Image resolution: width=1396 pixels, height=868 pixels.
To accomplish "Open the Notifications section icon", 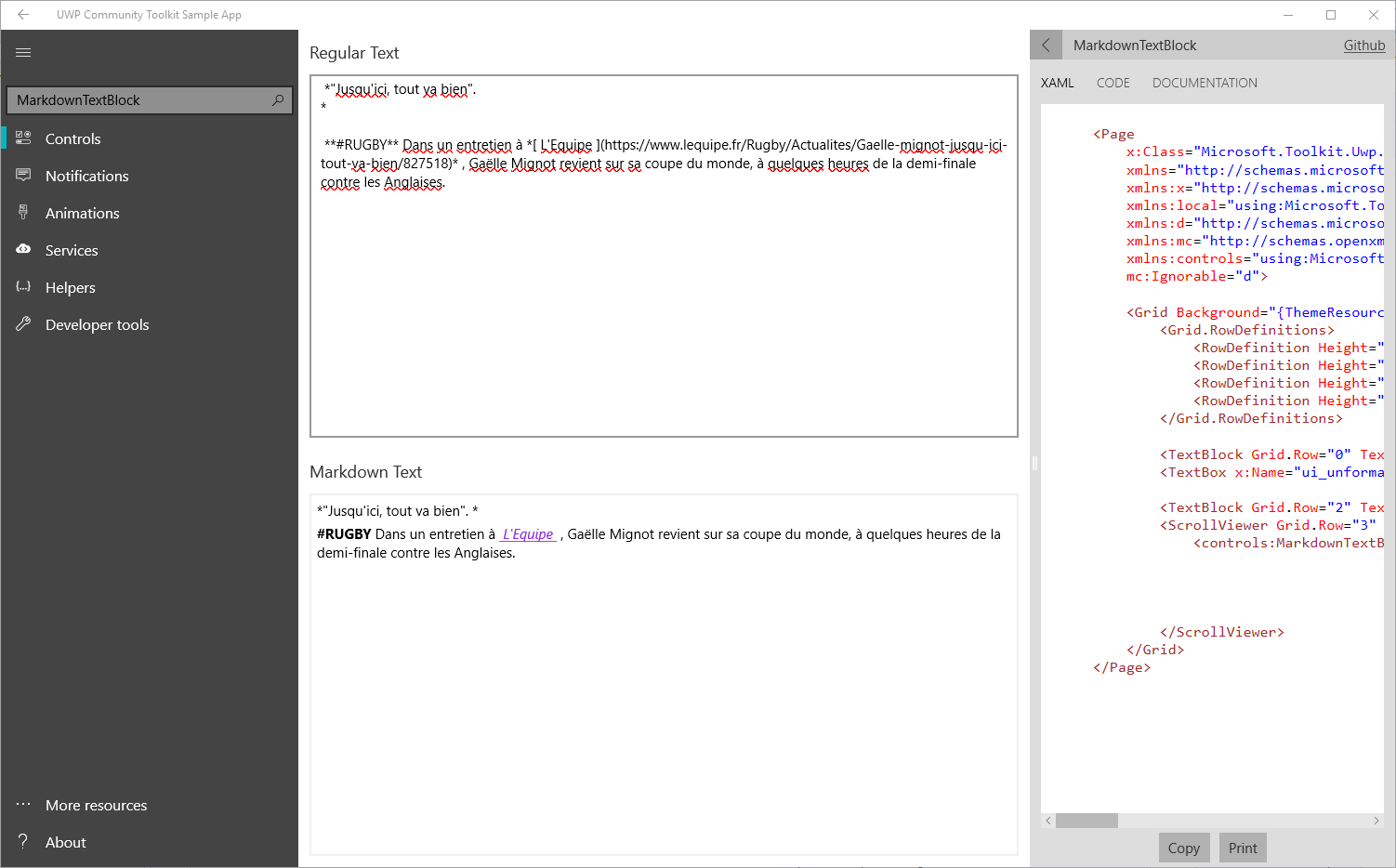I will 23,175.
